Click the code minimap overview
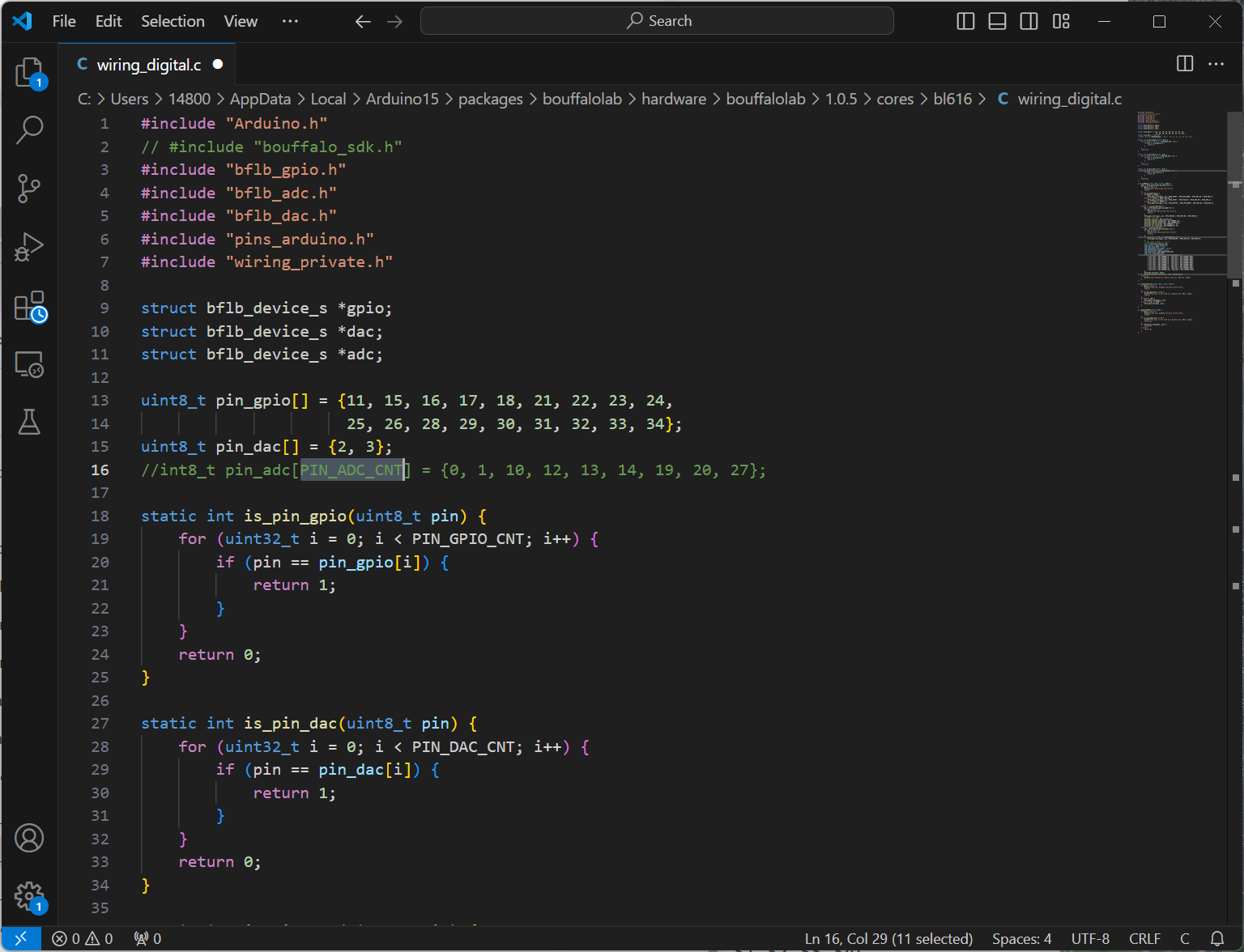Image resolution: width=1244 pixels, height=952 pixels. [1181, 221]
